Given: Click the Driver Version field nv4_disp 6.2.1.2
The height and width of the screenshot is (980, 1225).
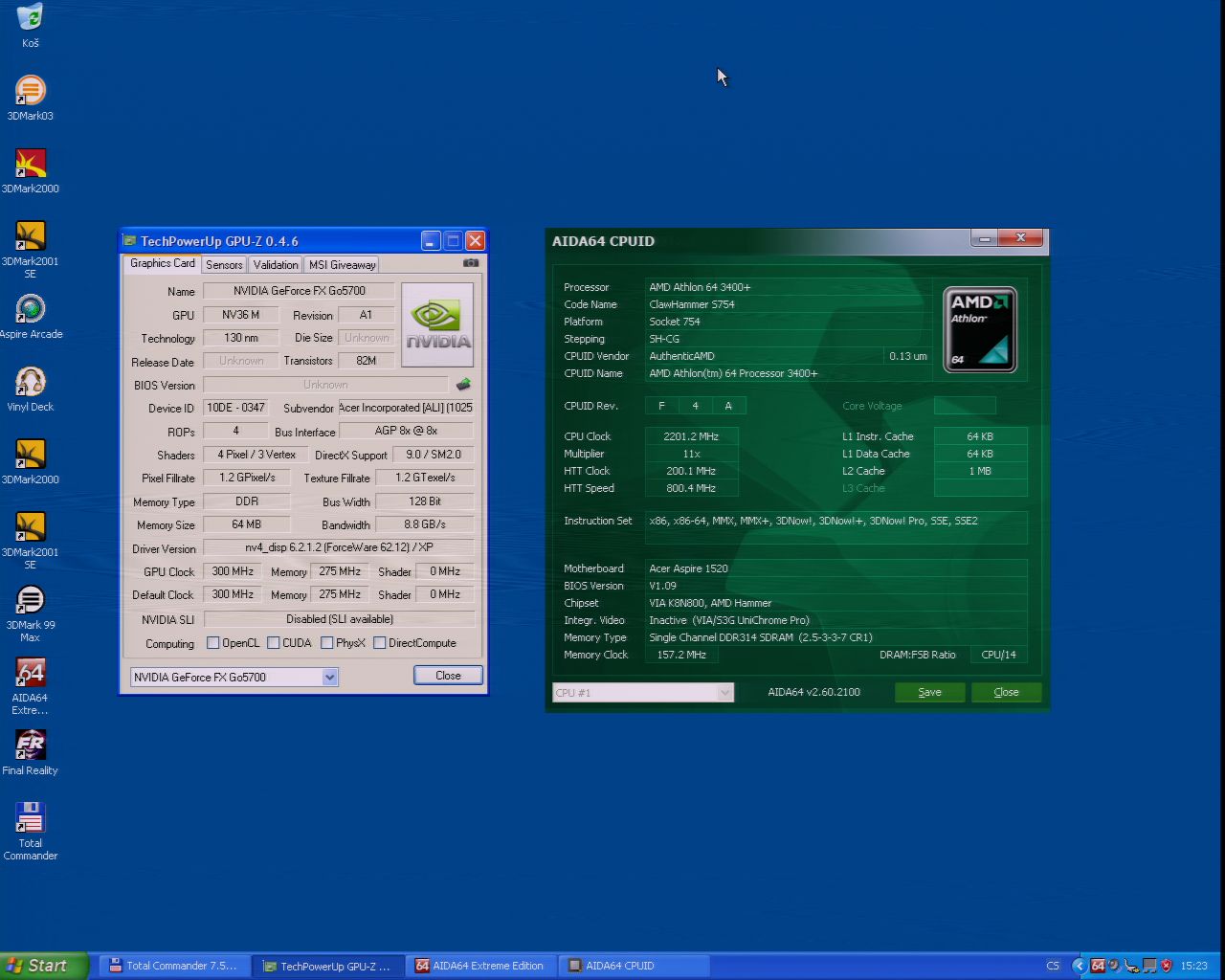Looking at the screenshot, I should (339, 547).
